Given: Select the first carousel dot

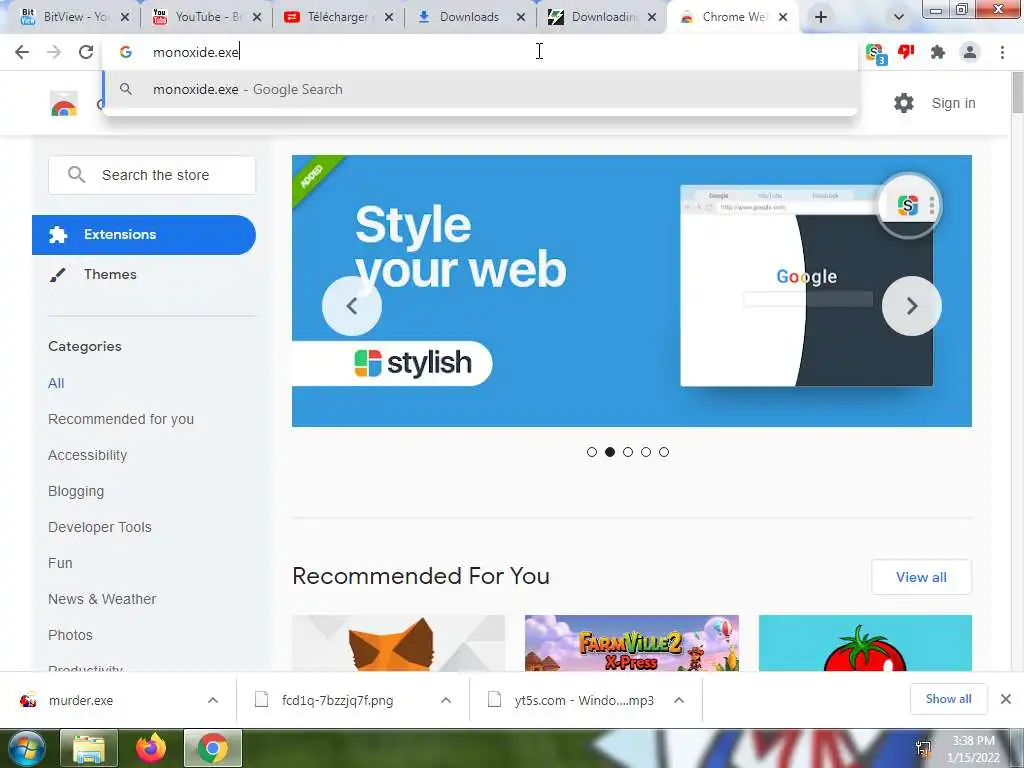Looking at the screenshot, I should click(592, 452).
